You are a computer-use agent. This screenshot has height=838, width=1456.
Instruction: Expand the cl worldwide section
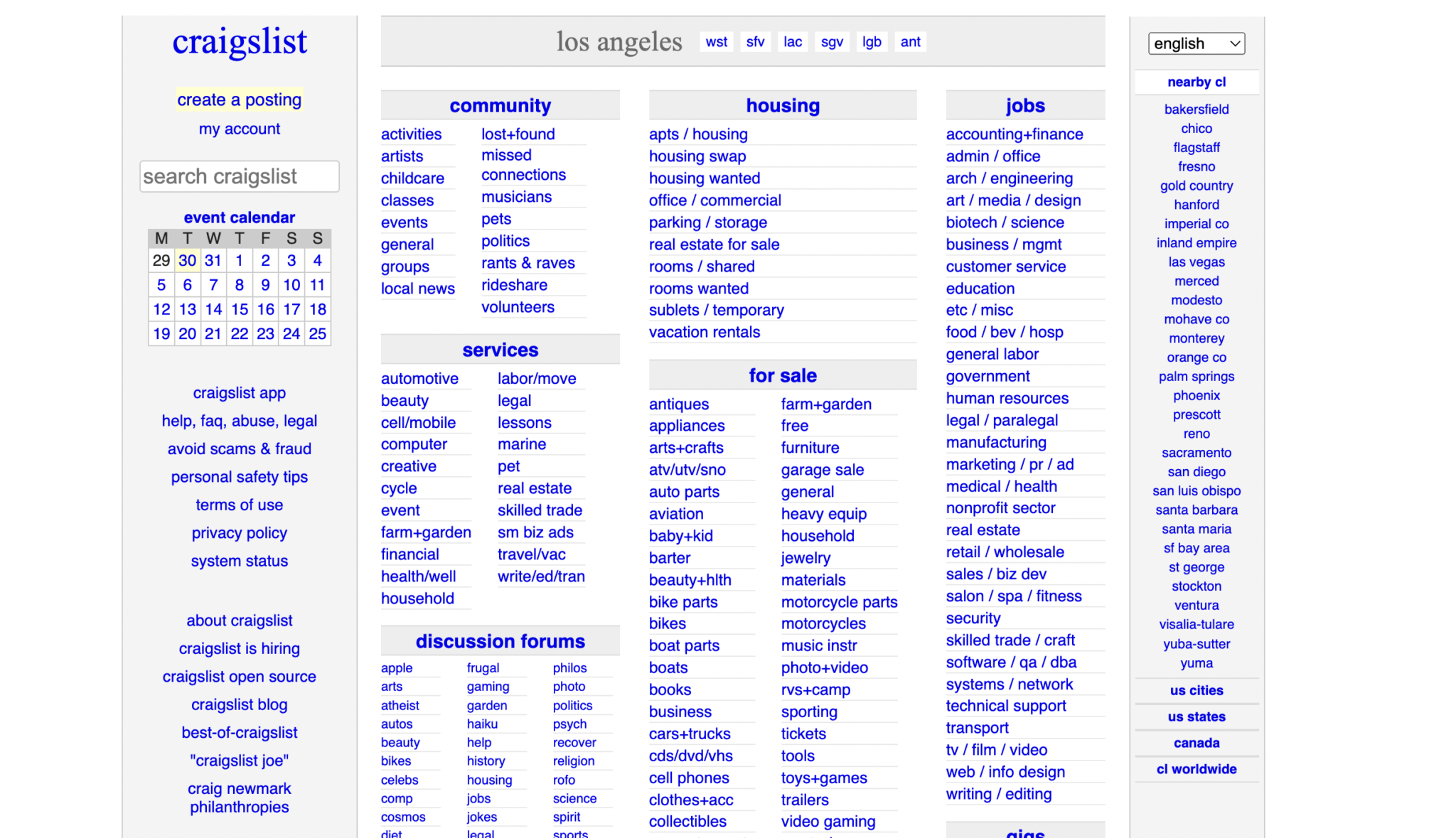click(x=1196, y=769)
